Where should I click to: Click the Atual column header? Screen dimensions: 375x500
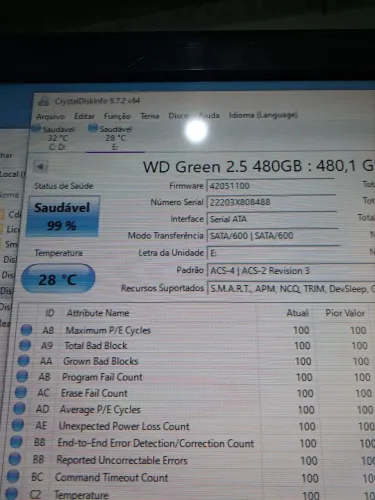[297, 313]
